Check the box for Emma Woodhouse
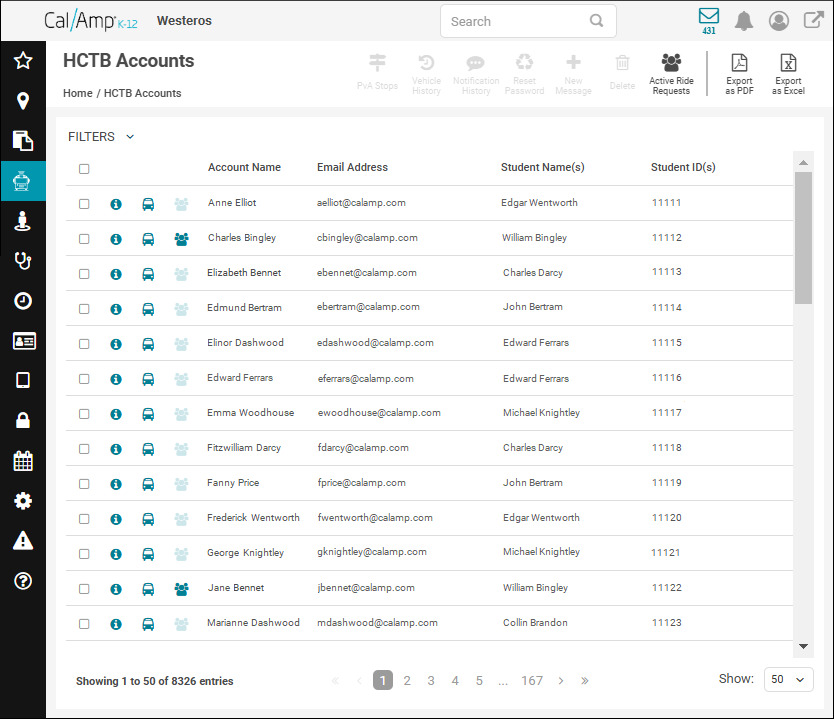The height and width of the screenshot is (719, 834). point(84,414)
